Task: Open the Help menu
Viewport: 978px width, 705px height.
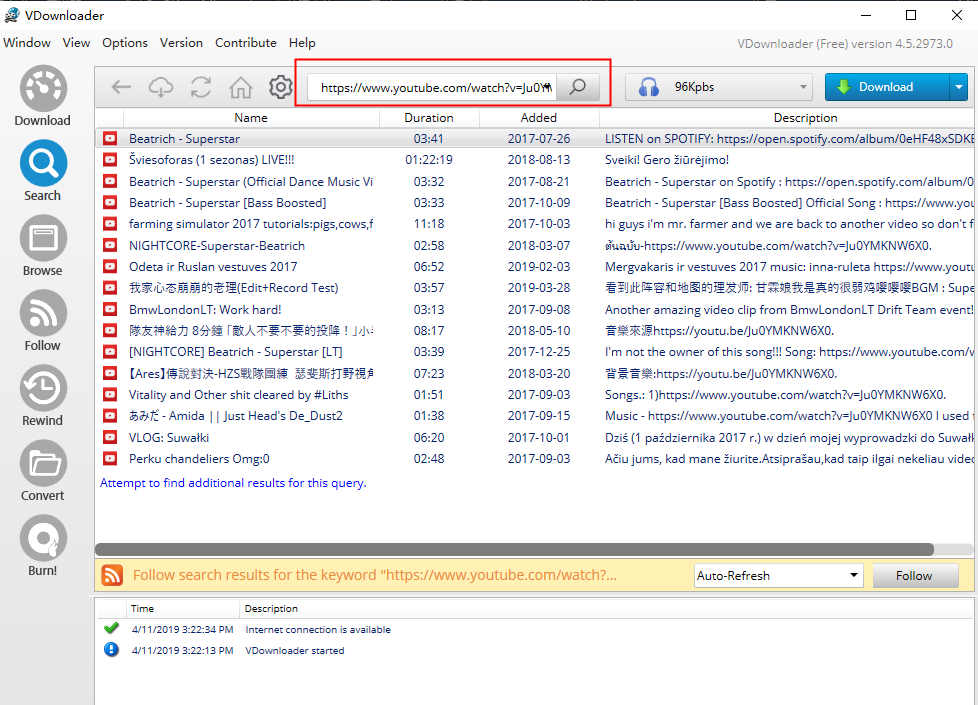Action: click(x=302, y=43)
